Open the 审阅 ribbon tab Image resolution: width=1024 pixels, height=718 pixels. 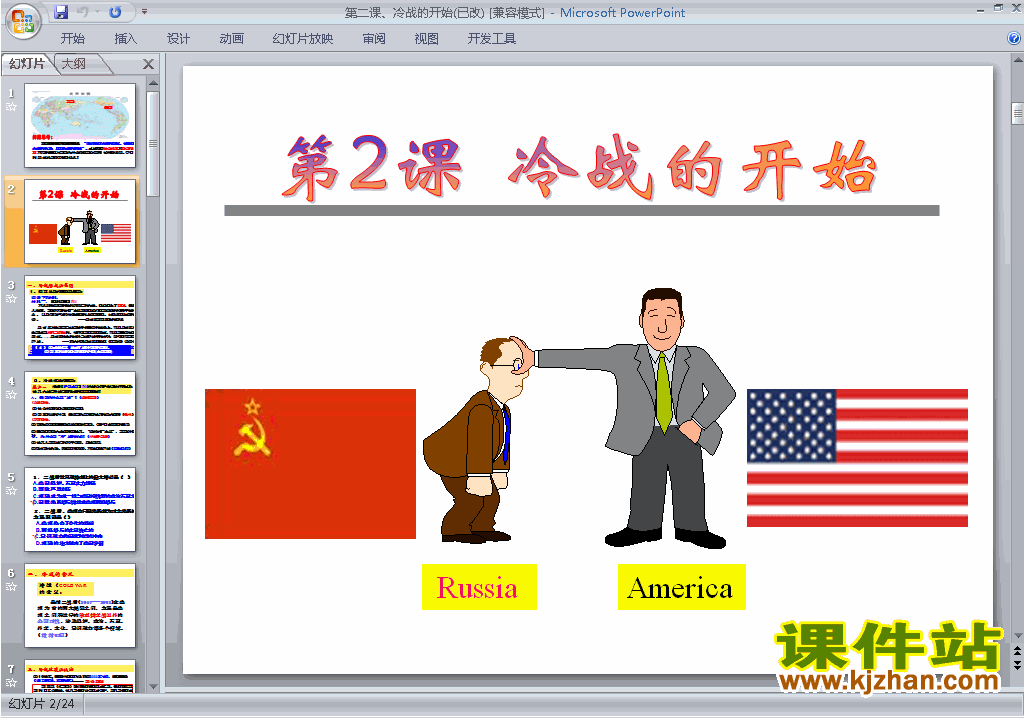click(374, 39)
